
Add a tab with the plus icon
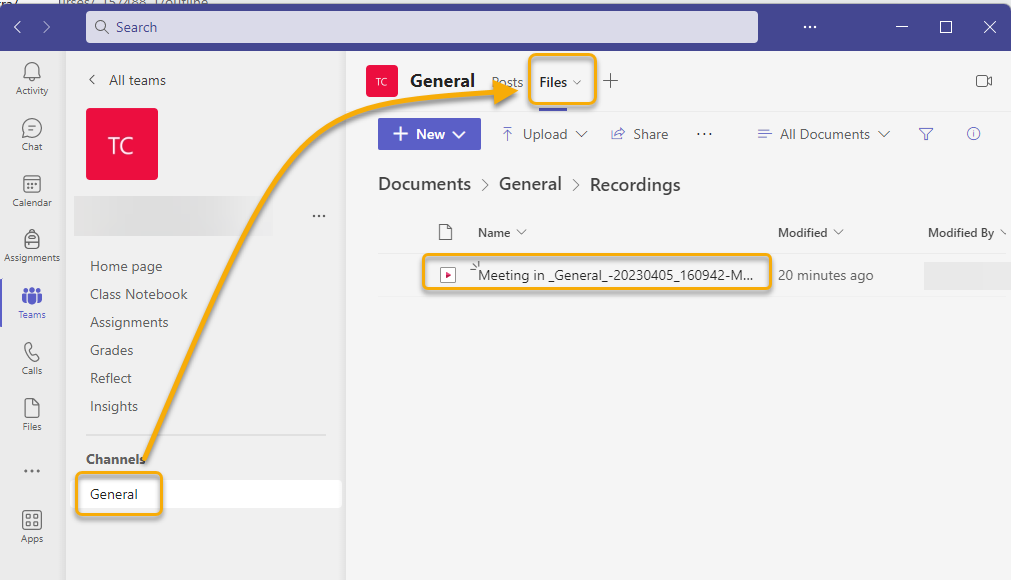[610, 81]
